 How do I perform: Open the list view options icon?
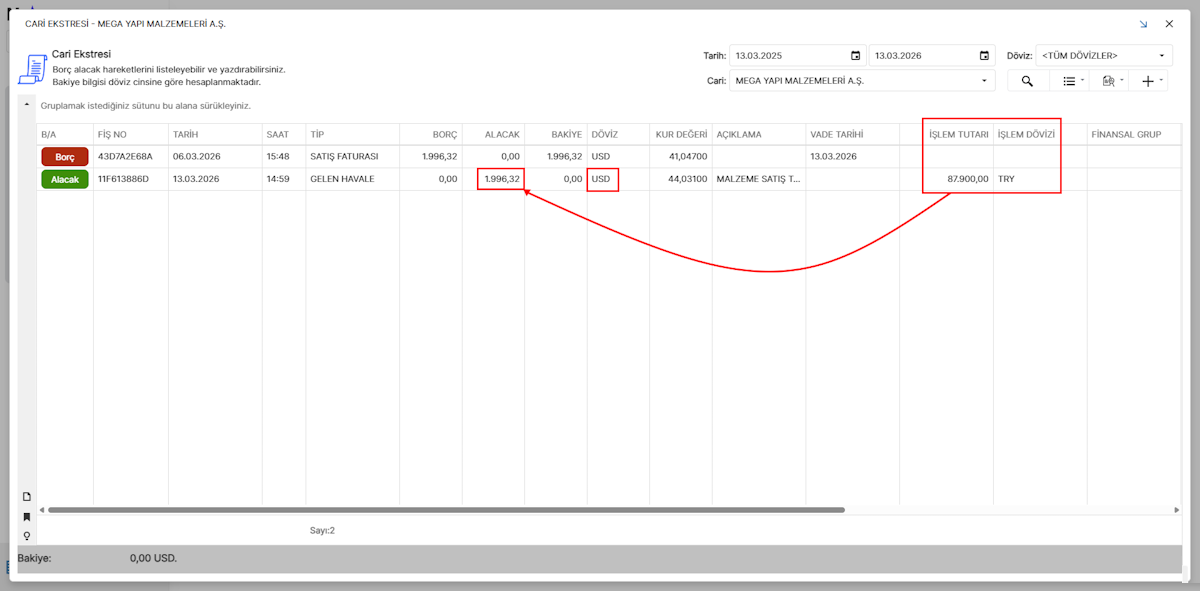point(1069,81)
